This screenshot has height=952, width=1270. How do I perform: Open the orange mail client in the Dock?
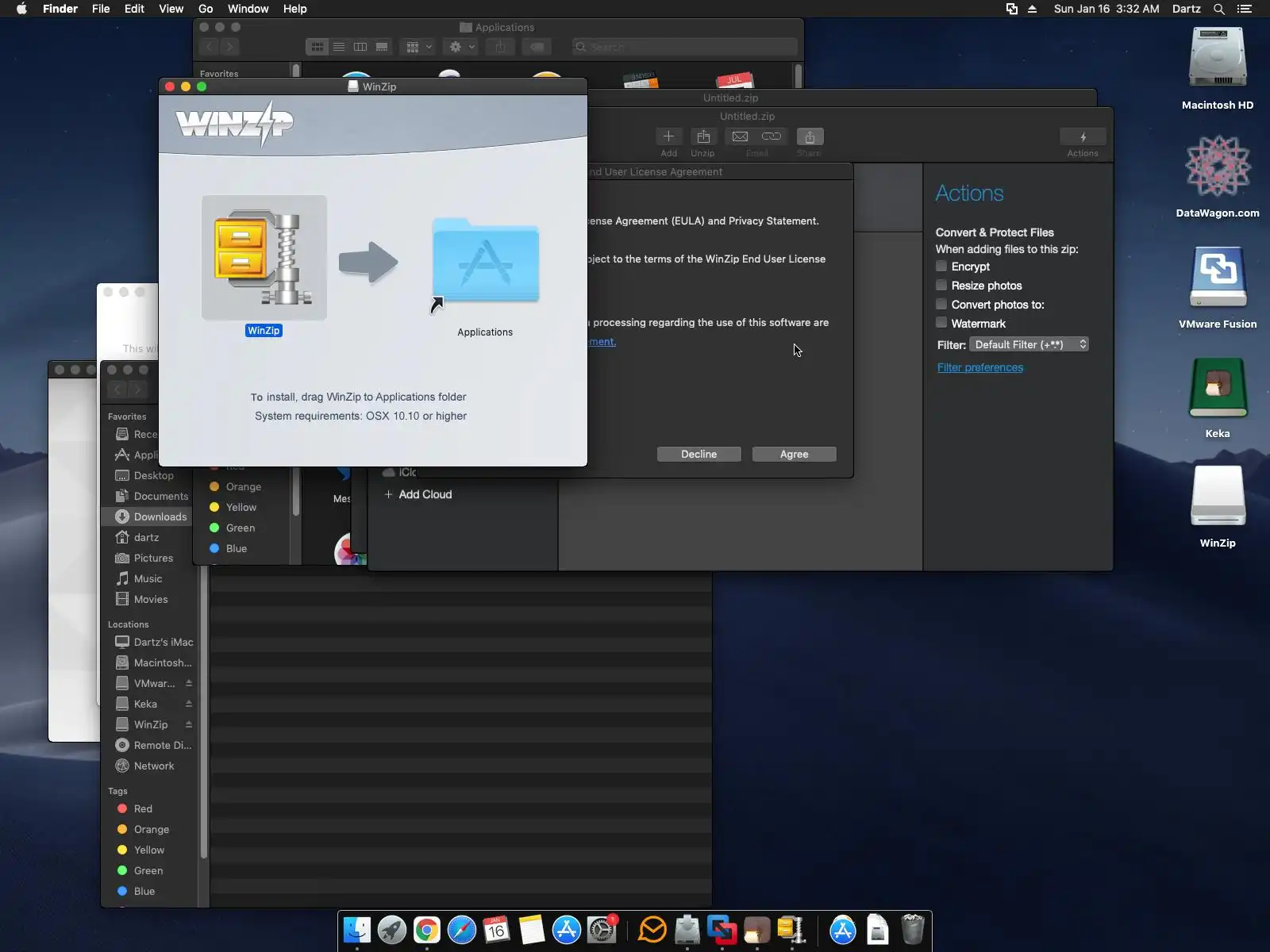tap(652, 930)
